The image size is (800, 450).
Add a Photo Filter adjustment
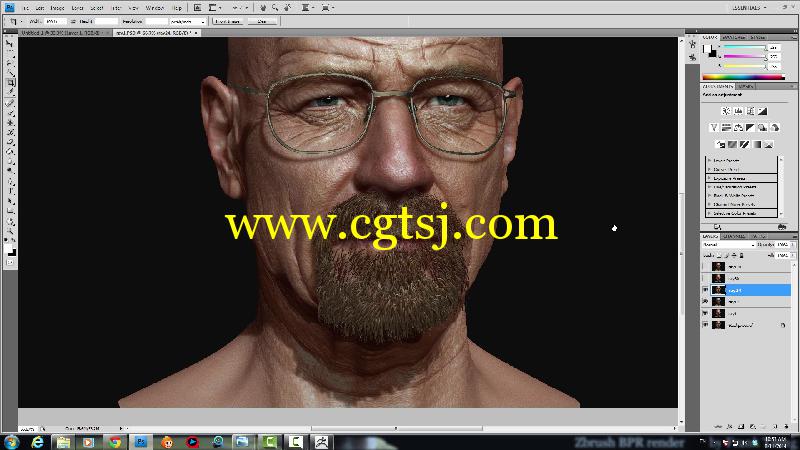click(x=763, y=128)
